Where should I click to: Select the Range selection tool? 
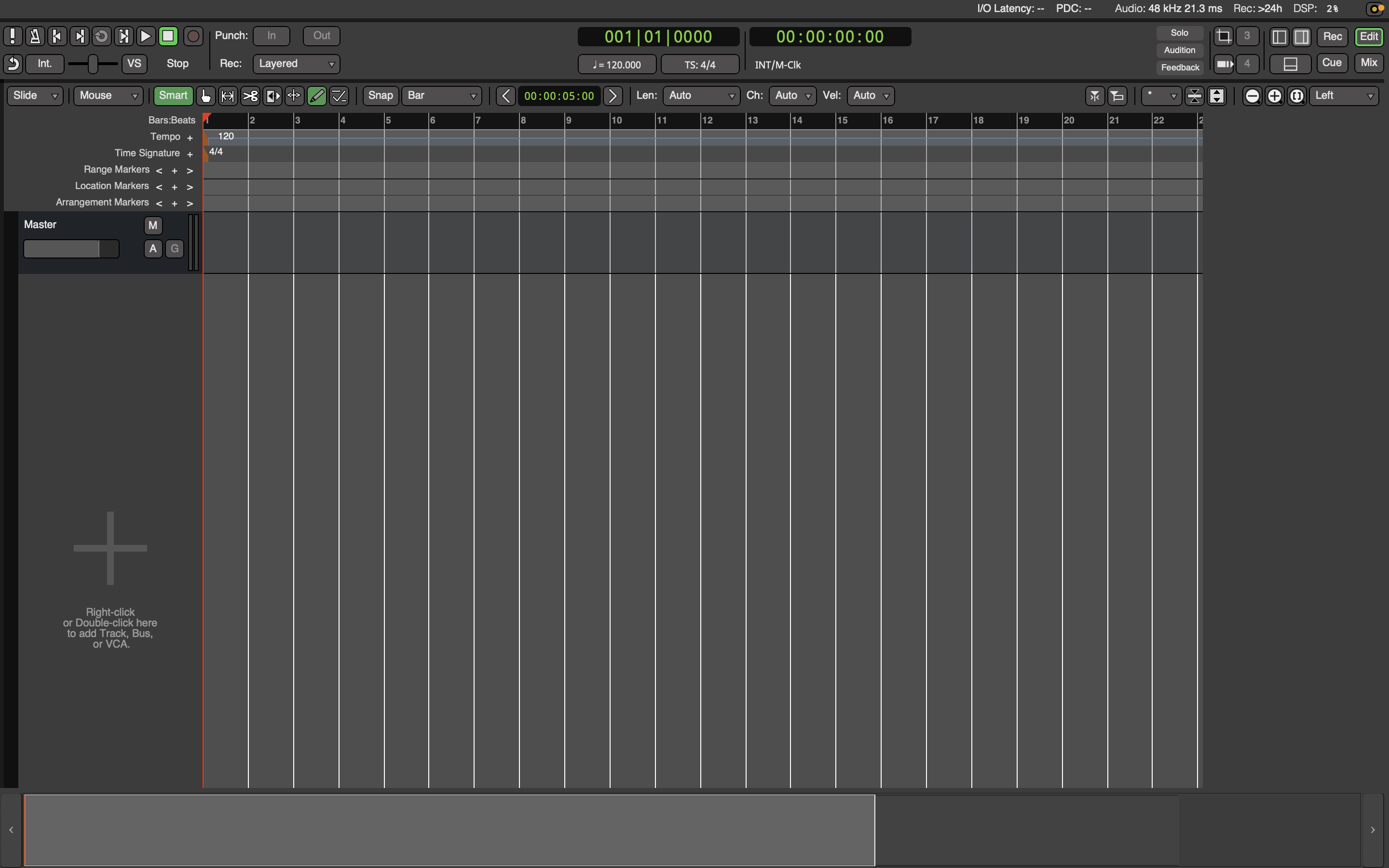[x=228, y=96]
